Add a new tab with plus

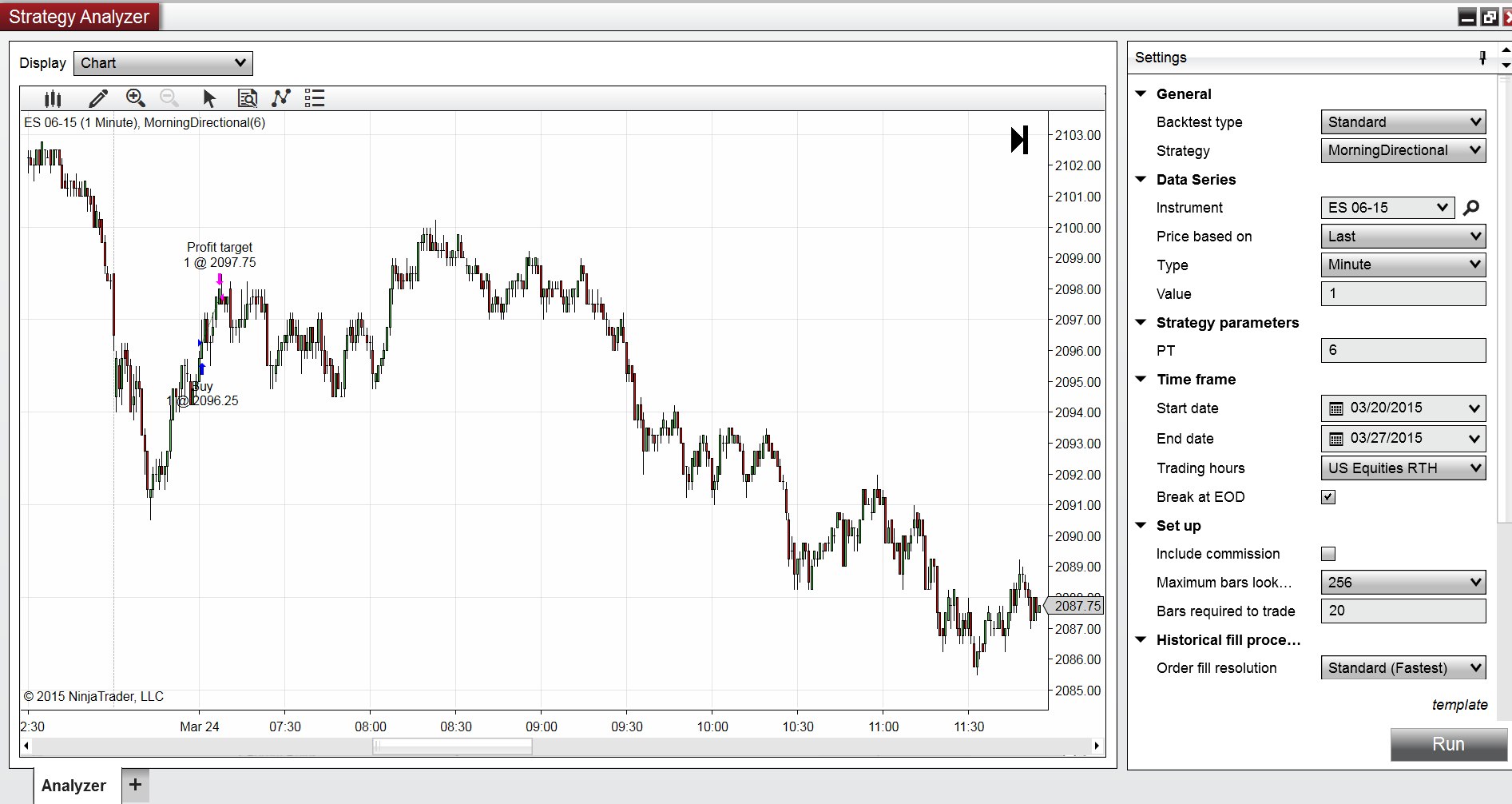(x=135, y=785)
